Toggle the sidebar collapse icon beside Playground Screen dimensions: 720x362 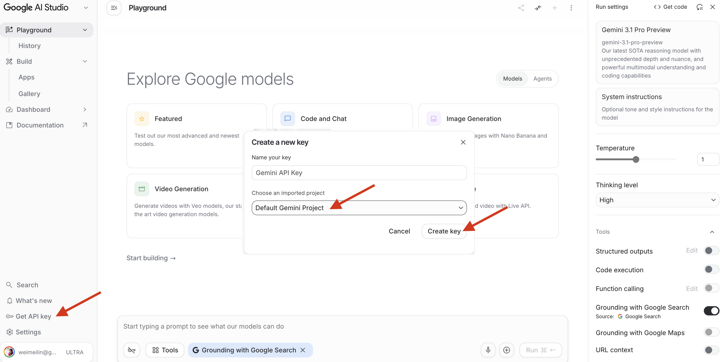(x=114, y=8)
